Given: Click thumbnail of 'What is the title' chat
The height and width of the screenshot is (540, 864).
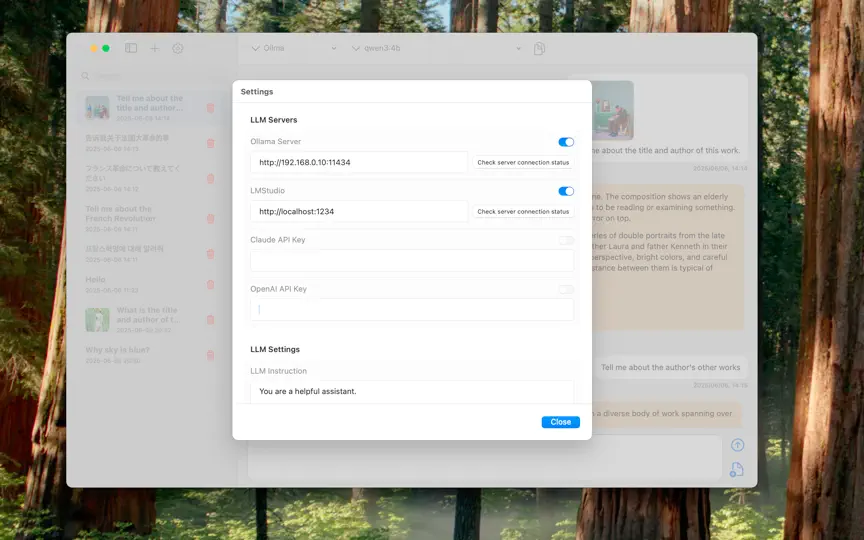Looking at the screenshot, I should pos(97,320).
